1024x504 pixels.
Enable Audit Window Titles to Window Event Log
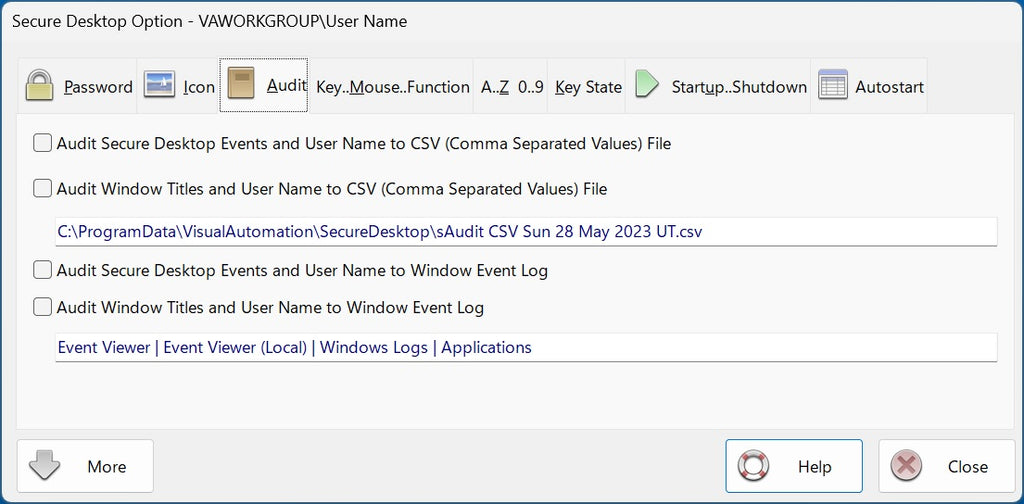[43, 307]
